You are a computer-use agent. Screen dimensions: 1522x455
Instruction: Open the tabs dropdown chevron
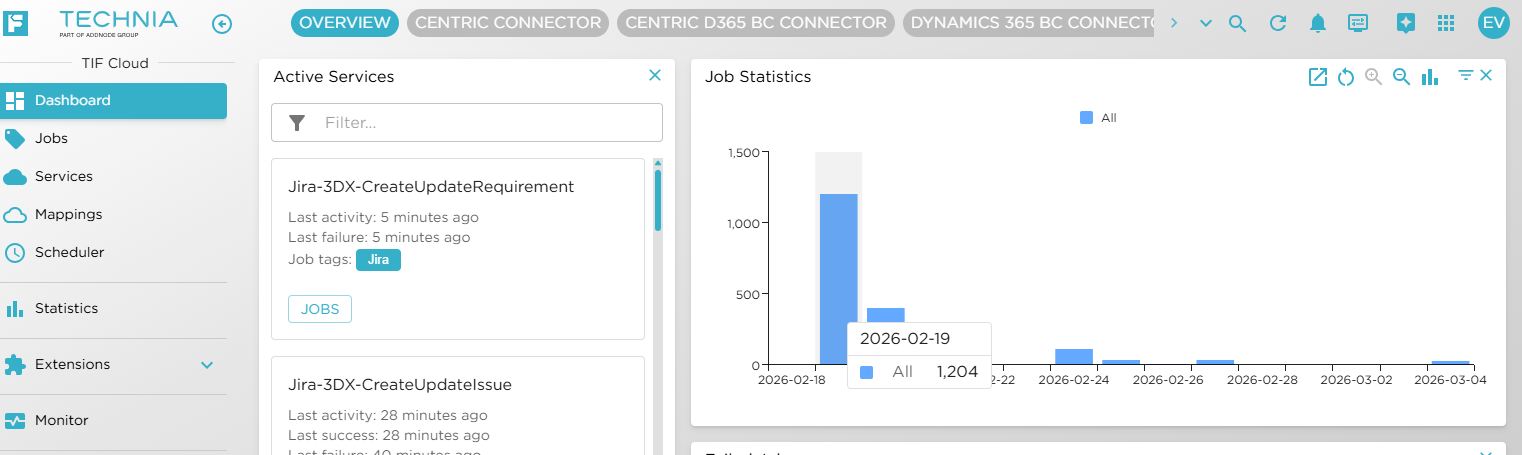1206,23
